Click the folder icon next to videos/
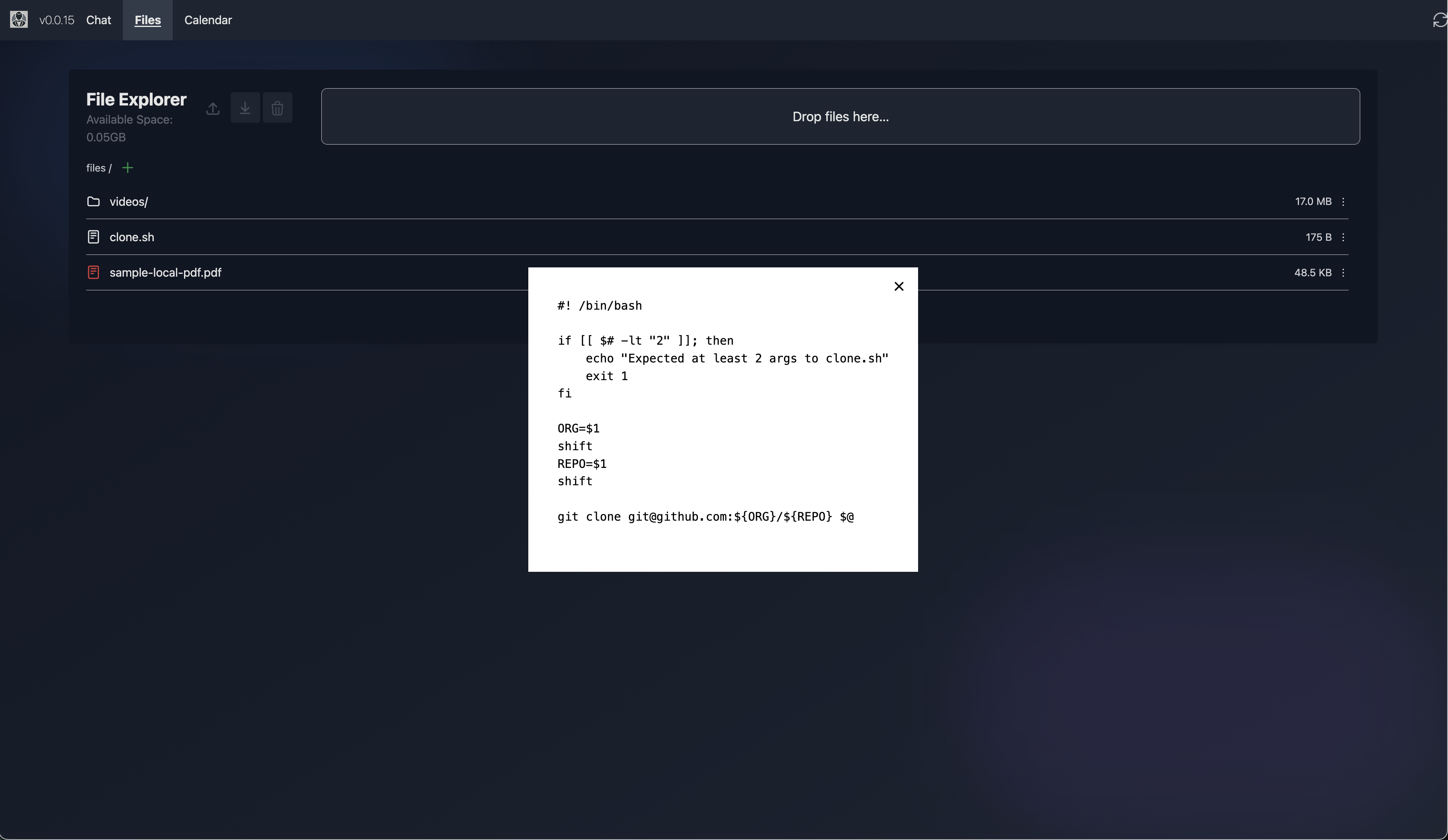1448x840 pixels. pos(93,201)
